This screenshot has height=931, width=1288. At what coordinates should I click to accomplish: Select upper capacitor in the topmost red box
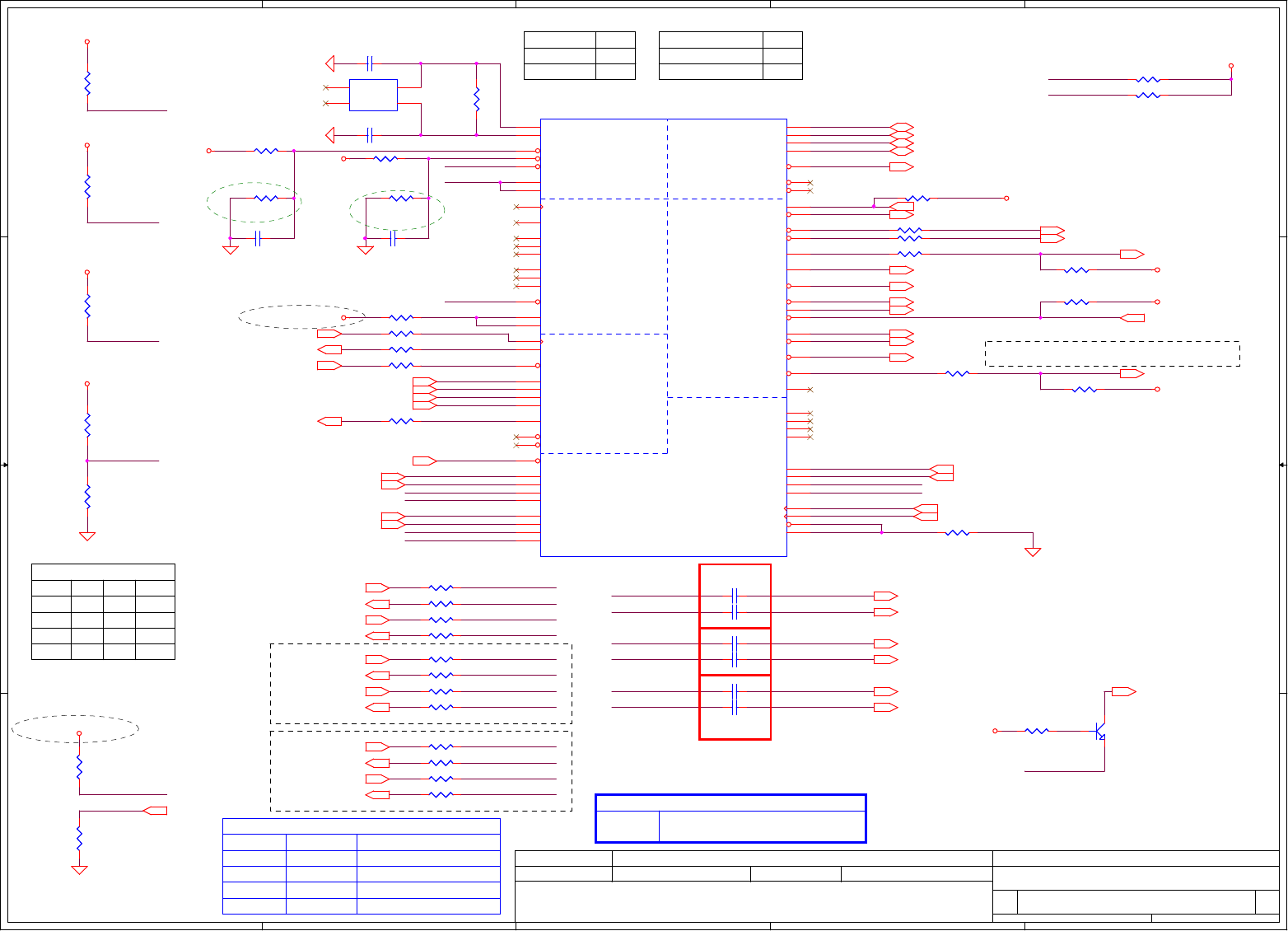tap(735, 596)
